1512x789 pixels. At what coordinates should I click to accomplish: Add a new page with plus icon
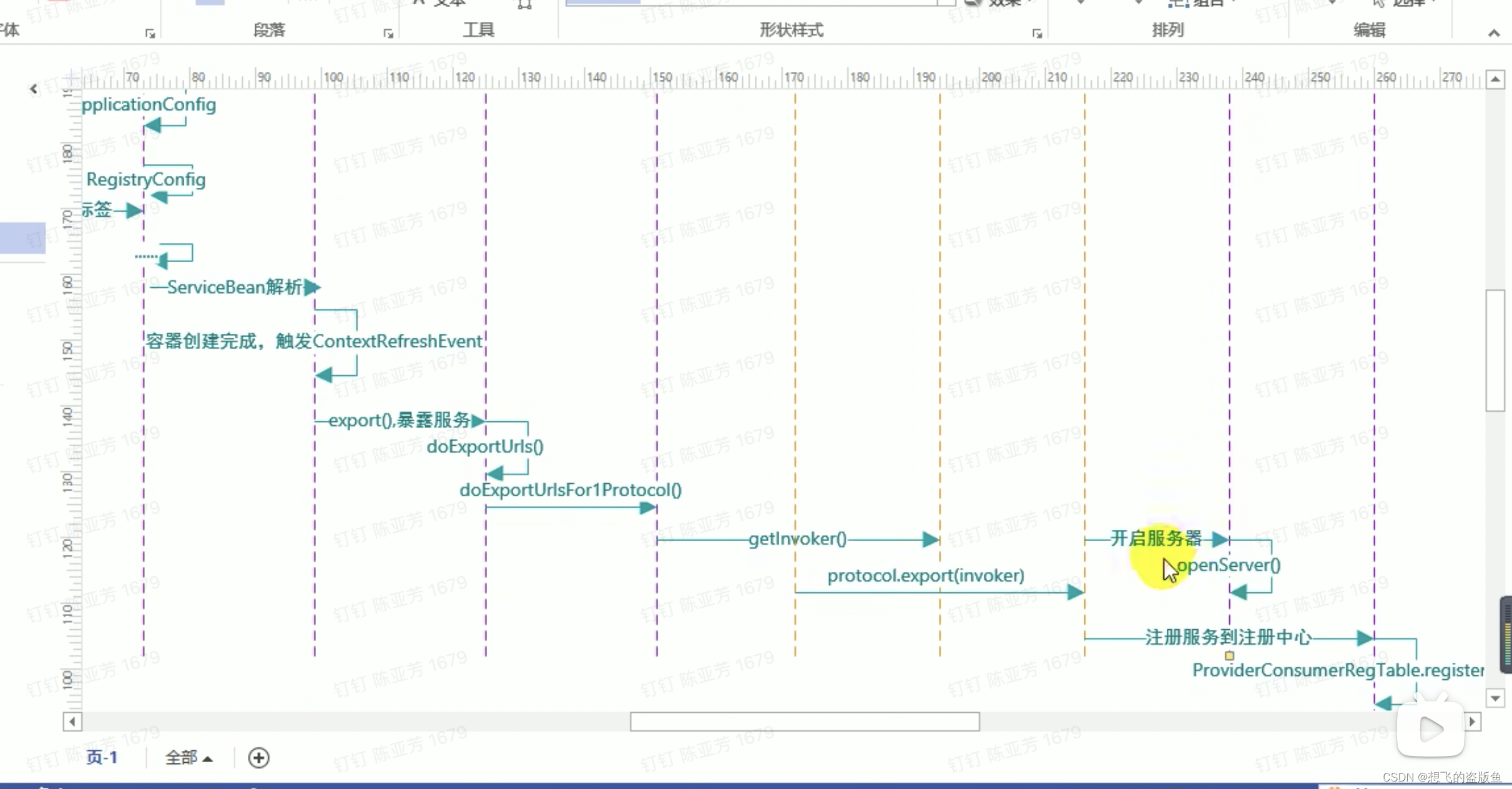coord(258,758)
